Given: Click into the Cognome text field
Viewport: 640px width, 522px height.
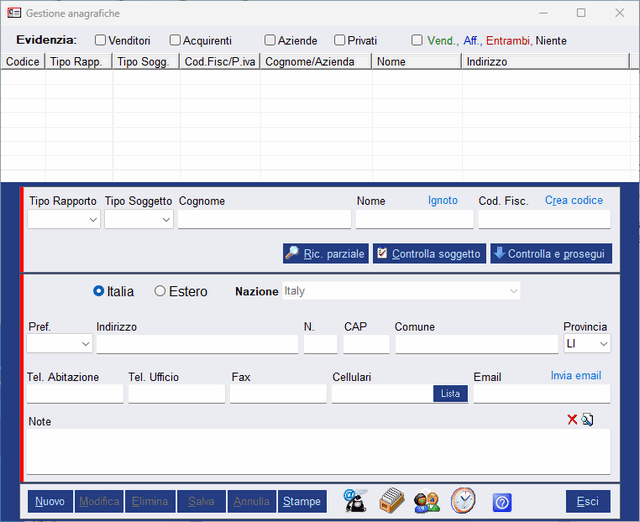Looking at the screenshot, I should click(x=265, y=219).
